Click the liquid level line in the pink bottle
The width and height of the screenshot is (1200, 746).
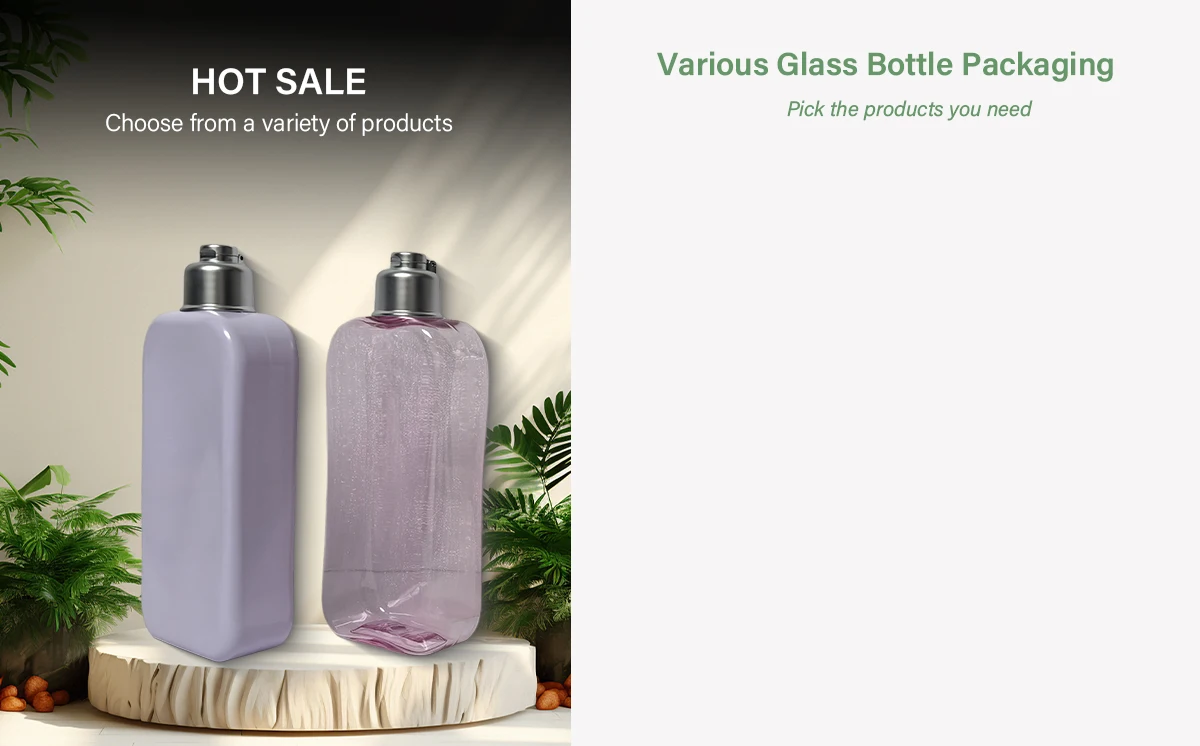pyautogui.click(x=403, y=567)
